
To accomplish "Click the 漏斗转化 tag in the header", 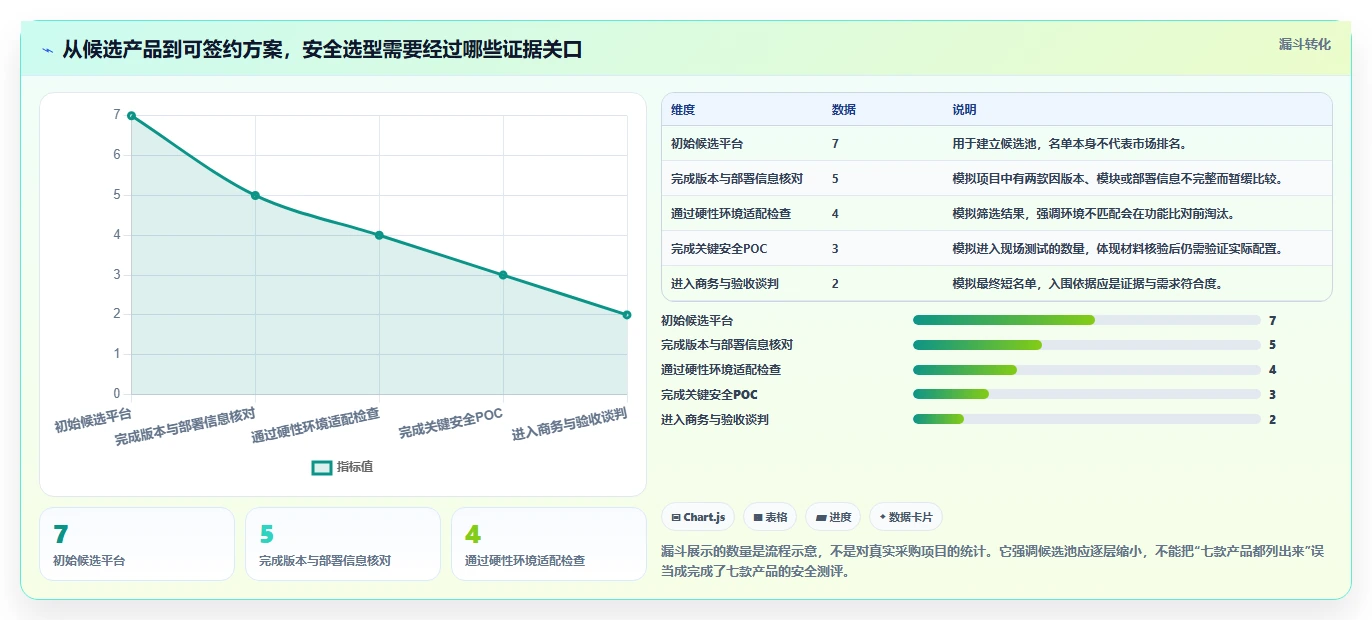I will [x=1305, y=44].
